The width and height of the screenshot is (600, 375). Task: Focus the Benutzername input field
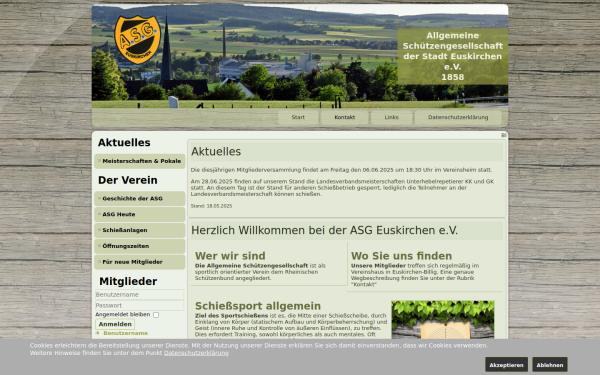click(x=139, y=295)
